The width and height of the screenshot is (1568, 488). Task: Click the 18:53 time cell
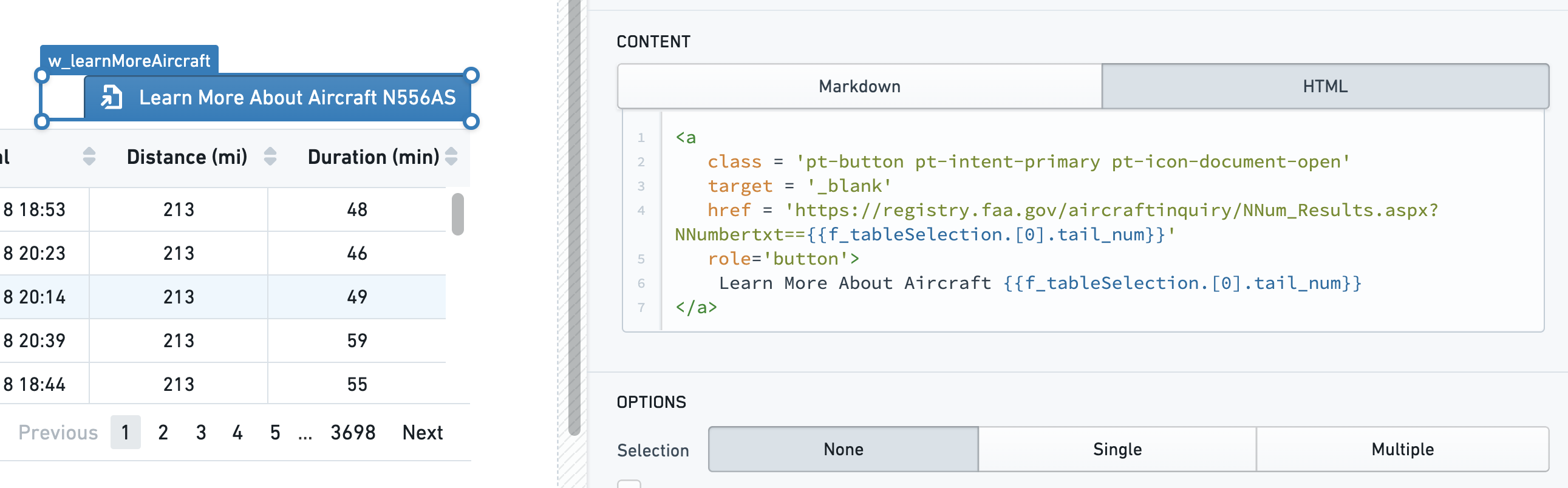click(44, 209)
